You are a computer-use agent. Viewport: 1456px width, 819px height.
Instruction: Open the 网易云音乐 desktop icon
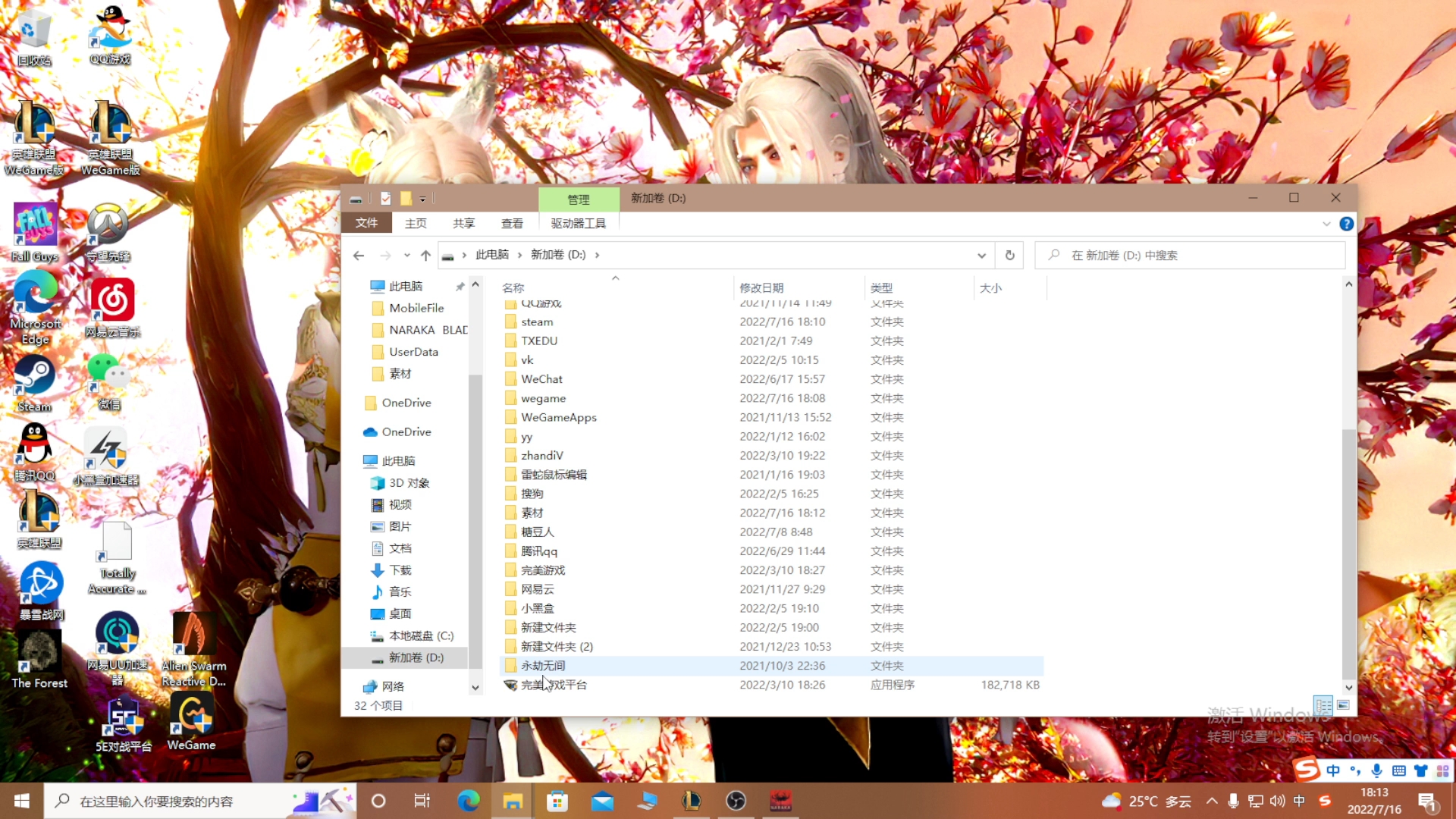(x=112, y=307)
